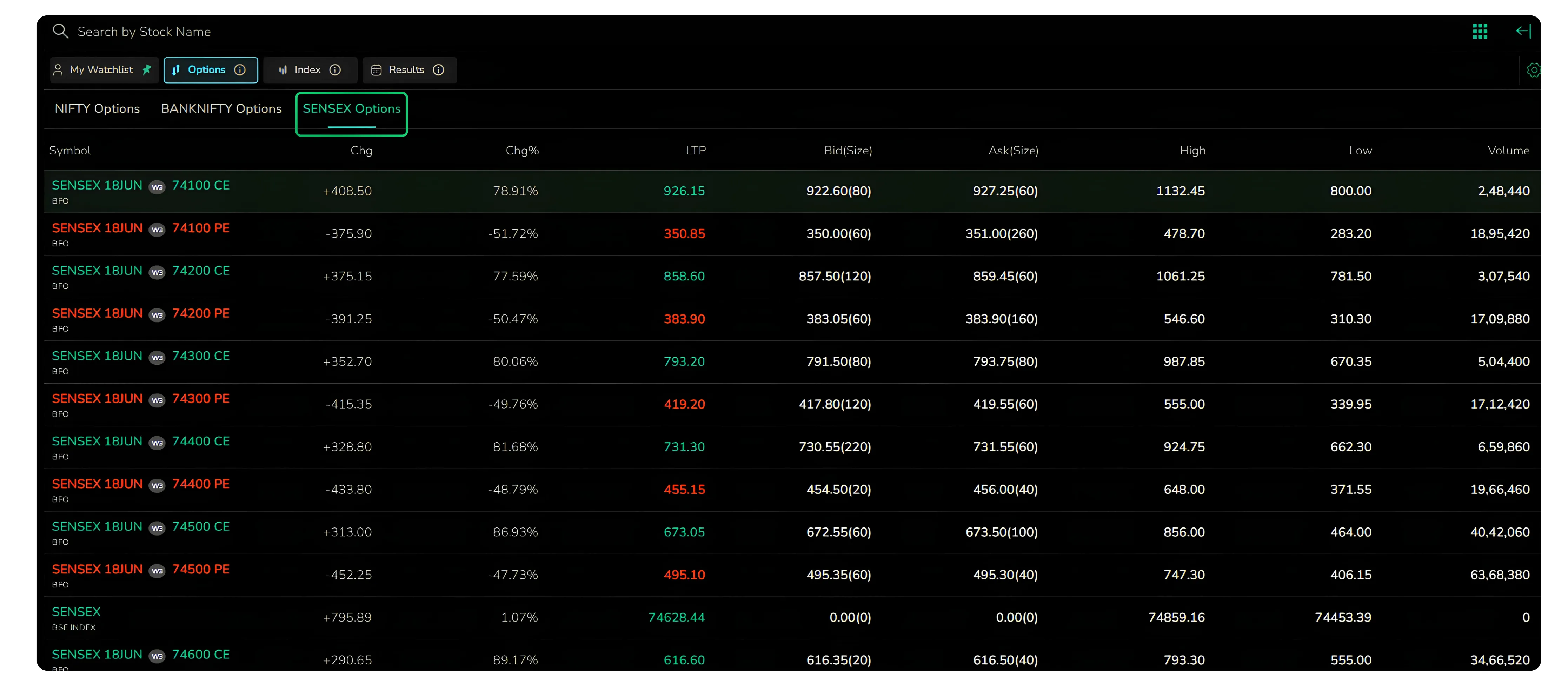Click change value +313.00
This screenshot has width=1568, height=684.
(347, 532)
